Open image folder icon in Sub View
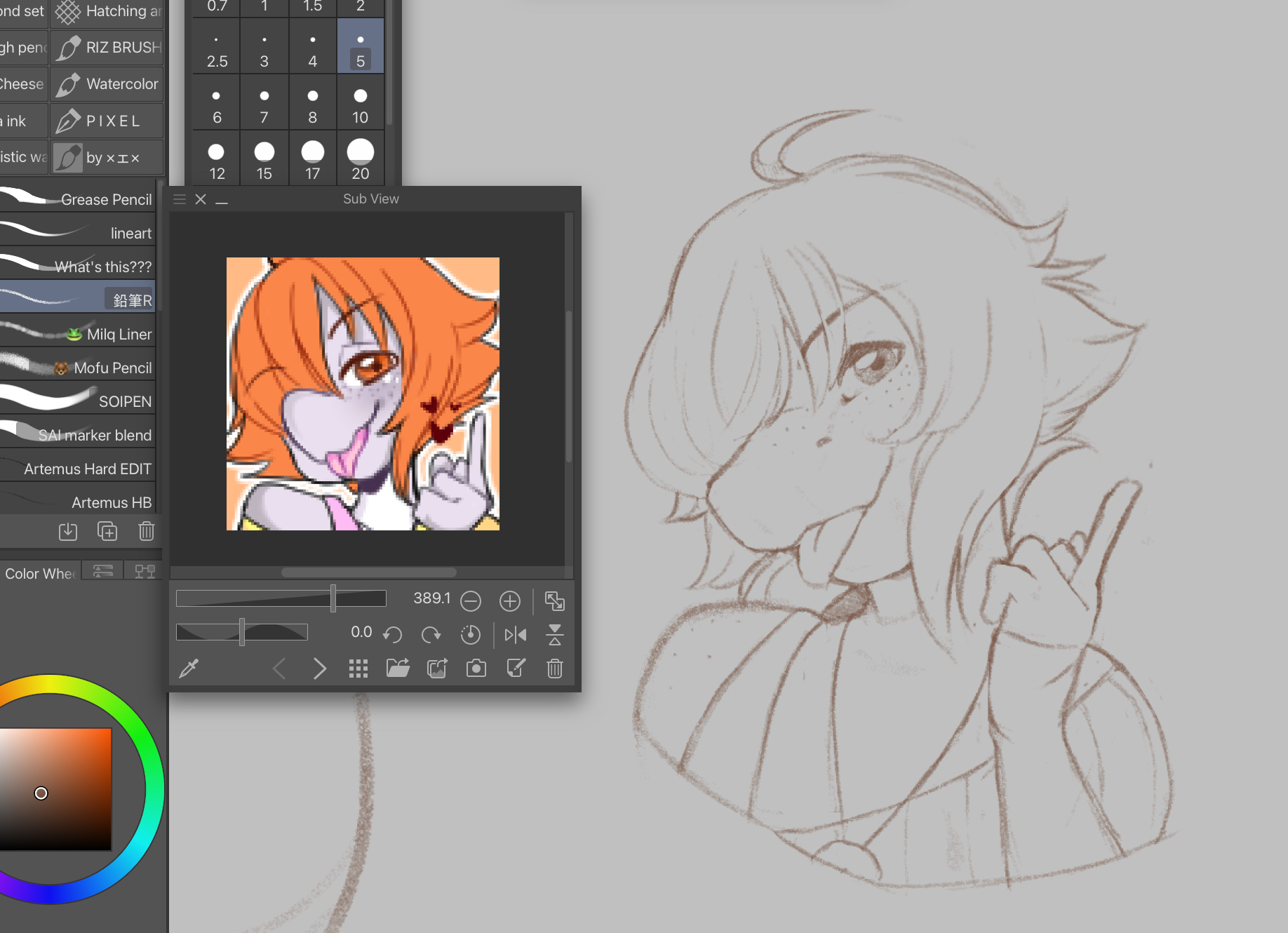This screenshot has width=1288, height=933. pyautogui.click(x=398, y=669)
